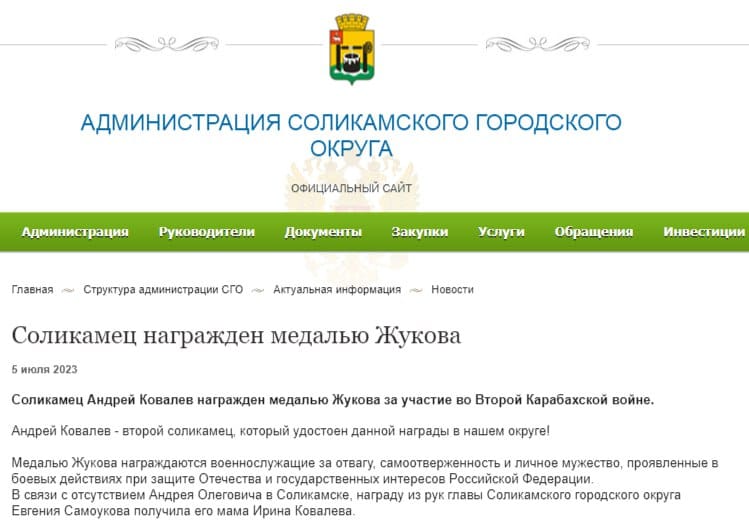
Task: Click the breadcrumb separator after Главная
Action: click(x=68, y=290)
